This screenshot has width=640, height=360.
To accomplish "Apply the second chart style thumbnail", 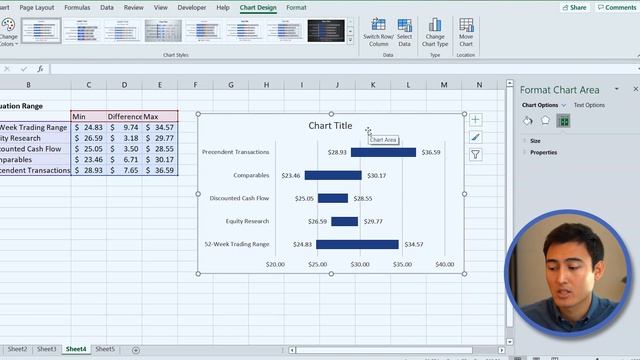I will [82, 31].
